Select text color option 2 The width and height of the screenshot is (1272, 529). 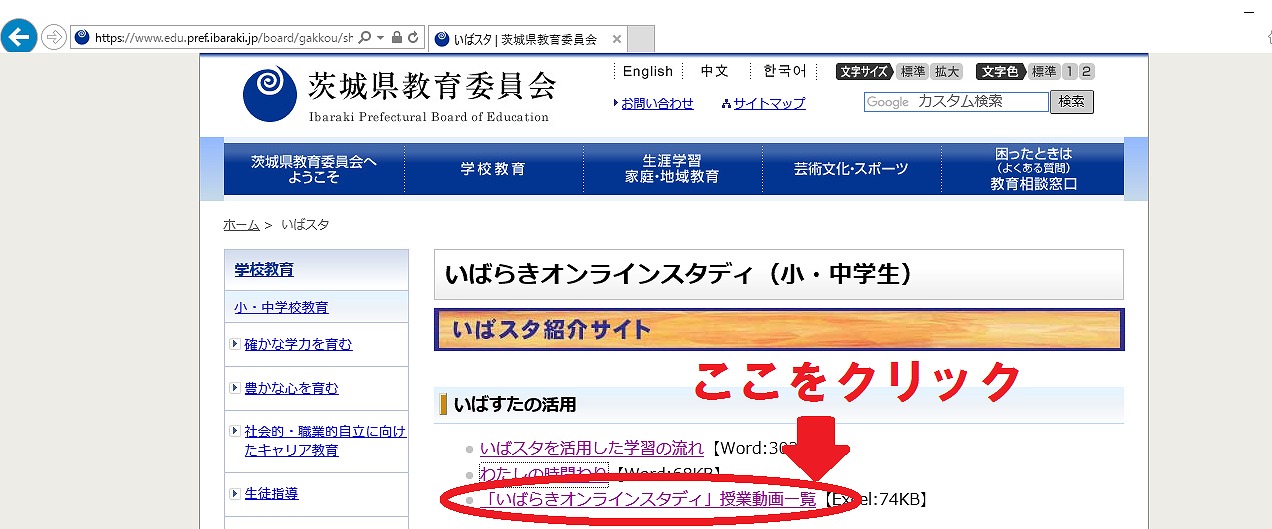pyautogui.click(x=1087, y=71)
